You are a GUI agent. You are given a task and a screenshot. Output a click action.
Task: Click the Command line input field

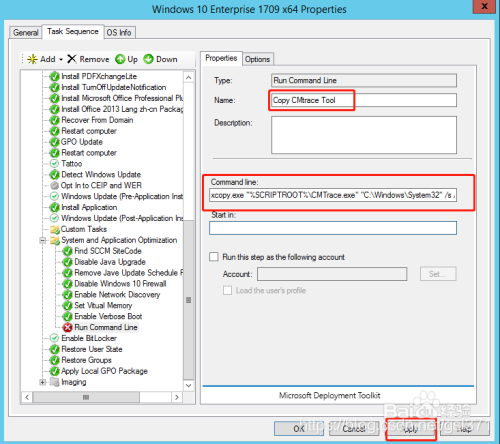333,195
